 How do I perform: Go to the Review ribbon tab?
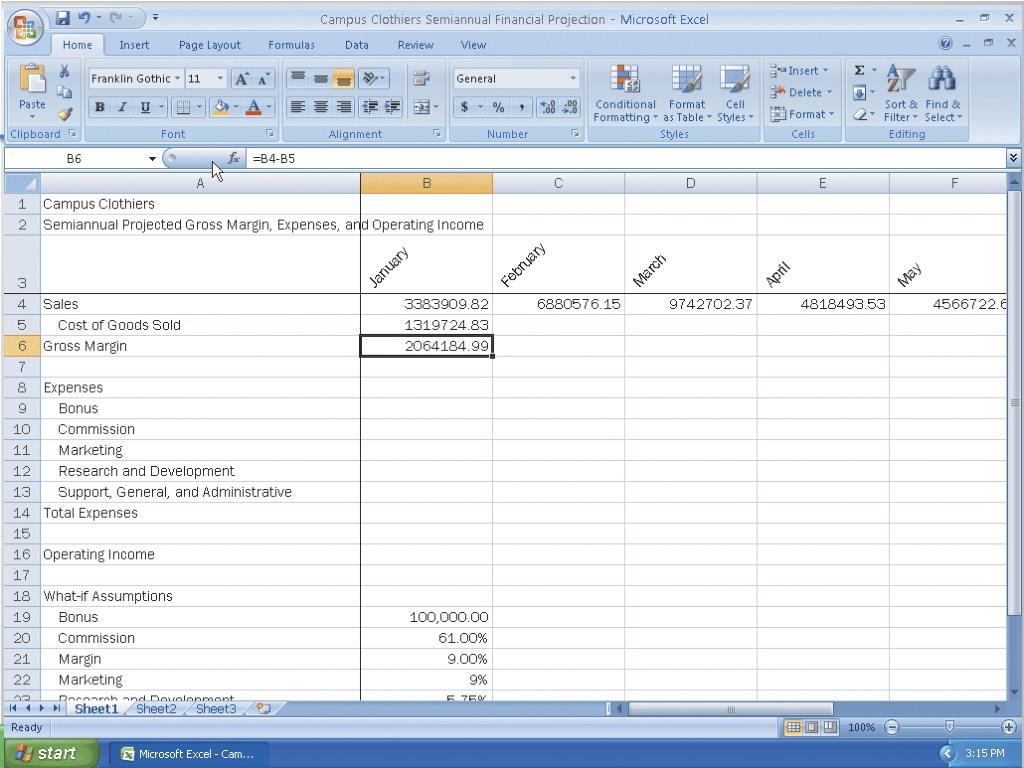click(x=415, y=45)
